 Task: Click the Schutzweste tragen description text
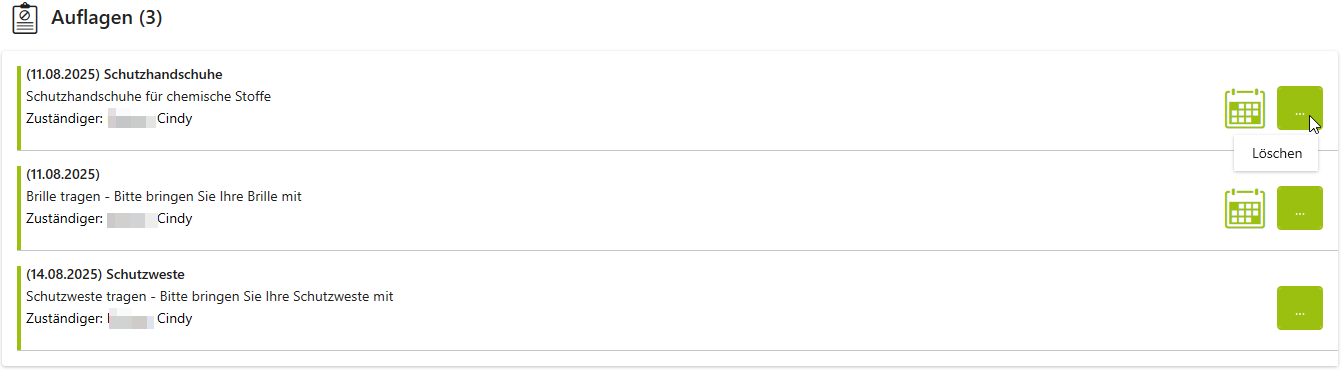(210, 296)
